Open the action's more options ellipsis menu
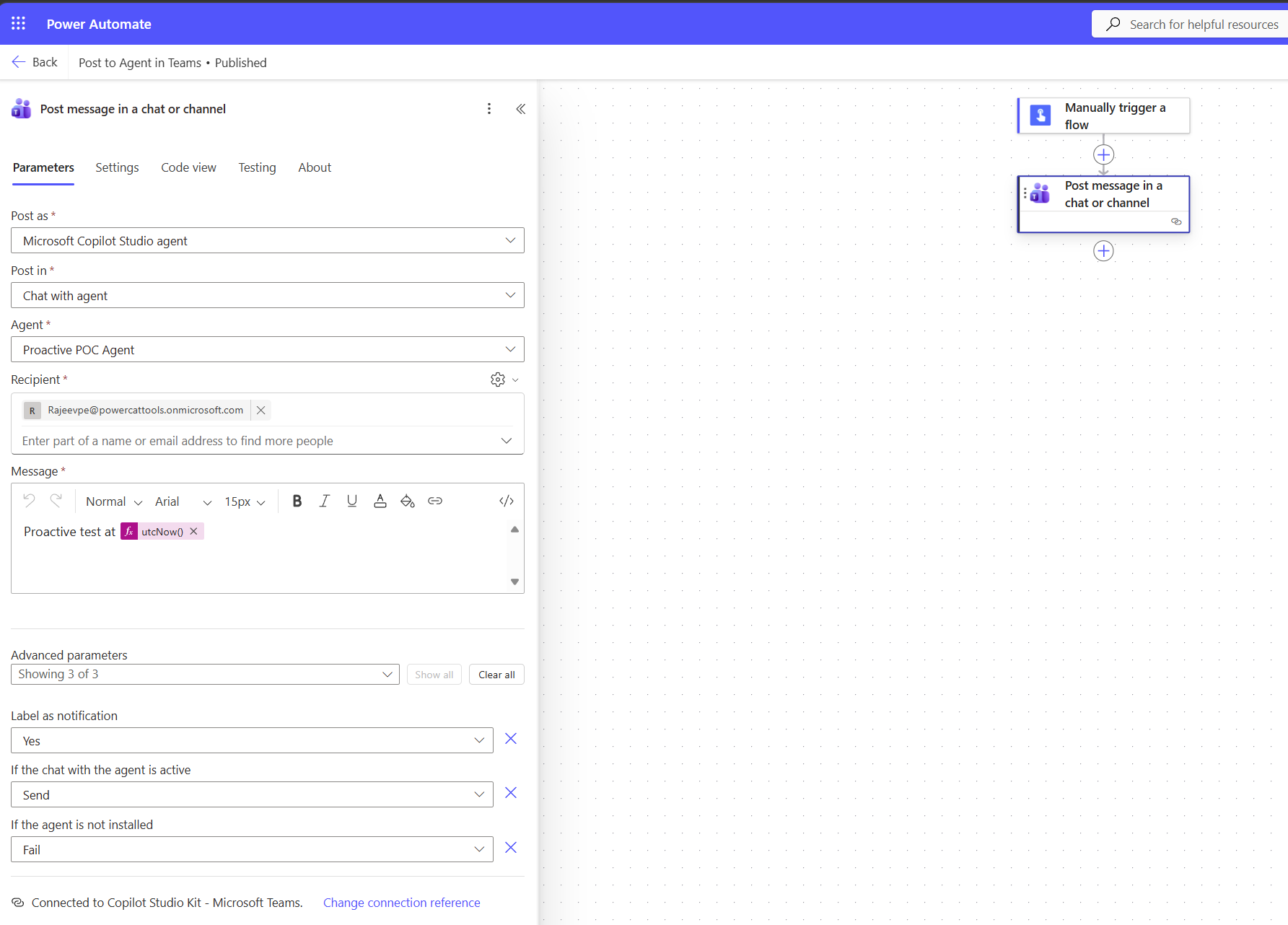Screen dimensions: 1288x925 [x=489, y=109]
